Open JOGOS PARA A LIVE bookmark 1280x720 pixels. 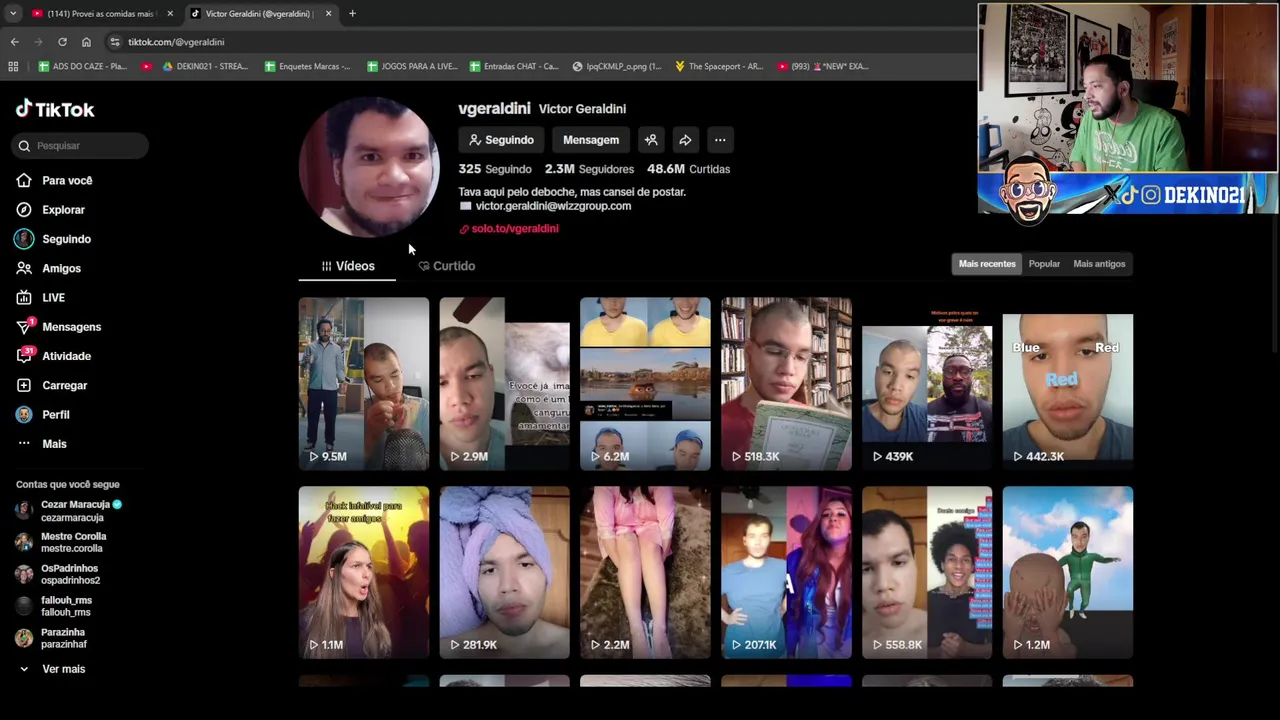point(412,66)
